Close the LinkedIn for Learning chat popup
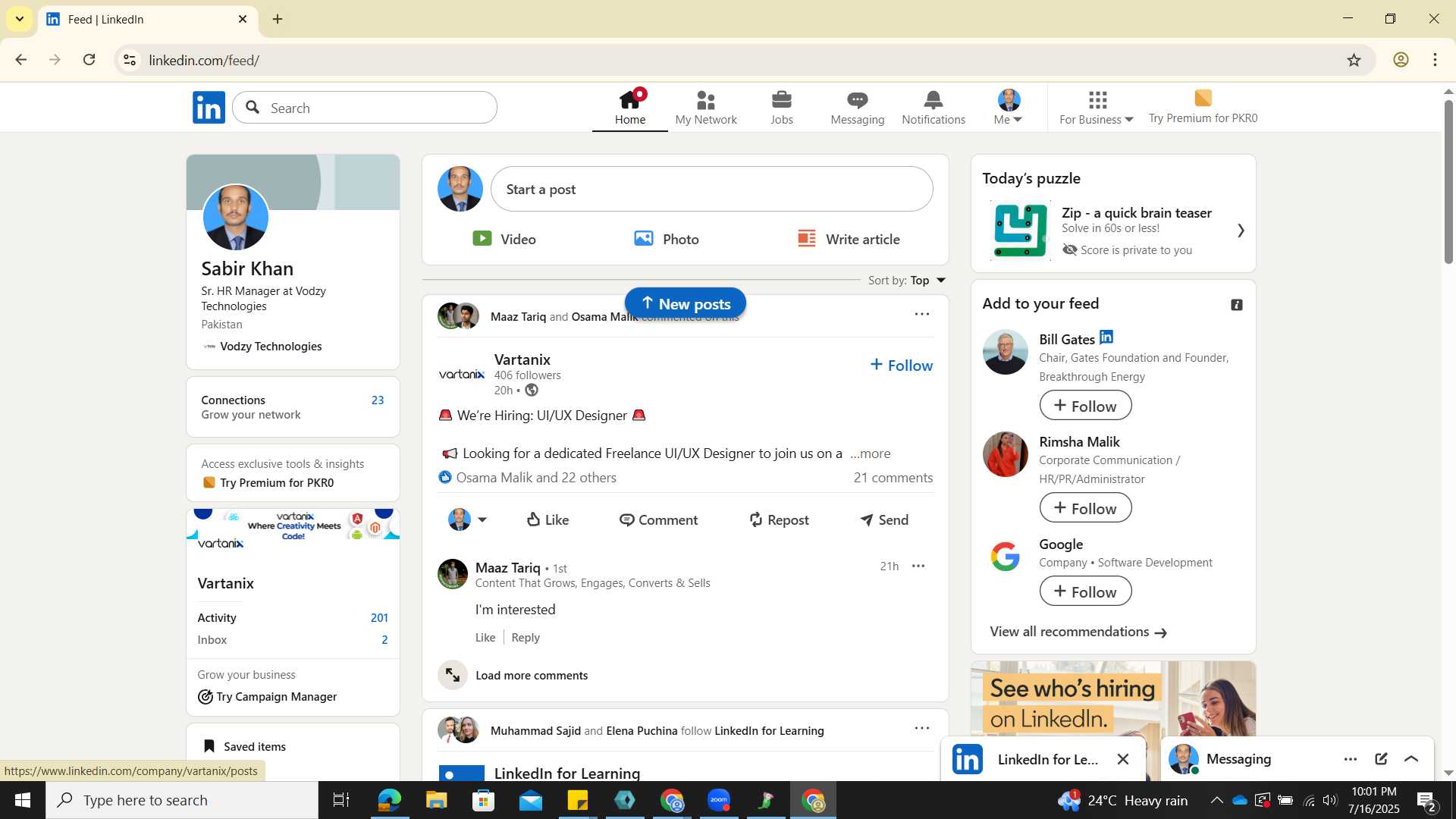Viewport: 1456px width, 819px height. (1123, 759)
